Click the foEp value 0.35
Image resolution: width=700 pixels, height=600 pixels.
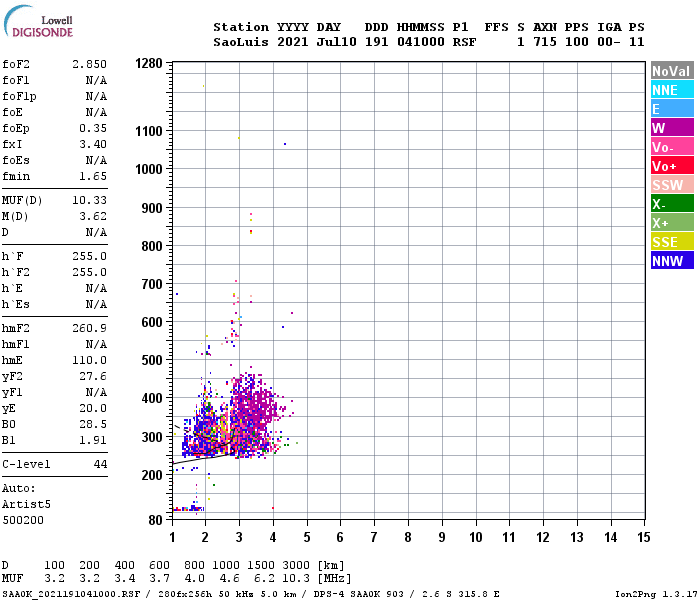pos(93,128)
